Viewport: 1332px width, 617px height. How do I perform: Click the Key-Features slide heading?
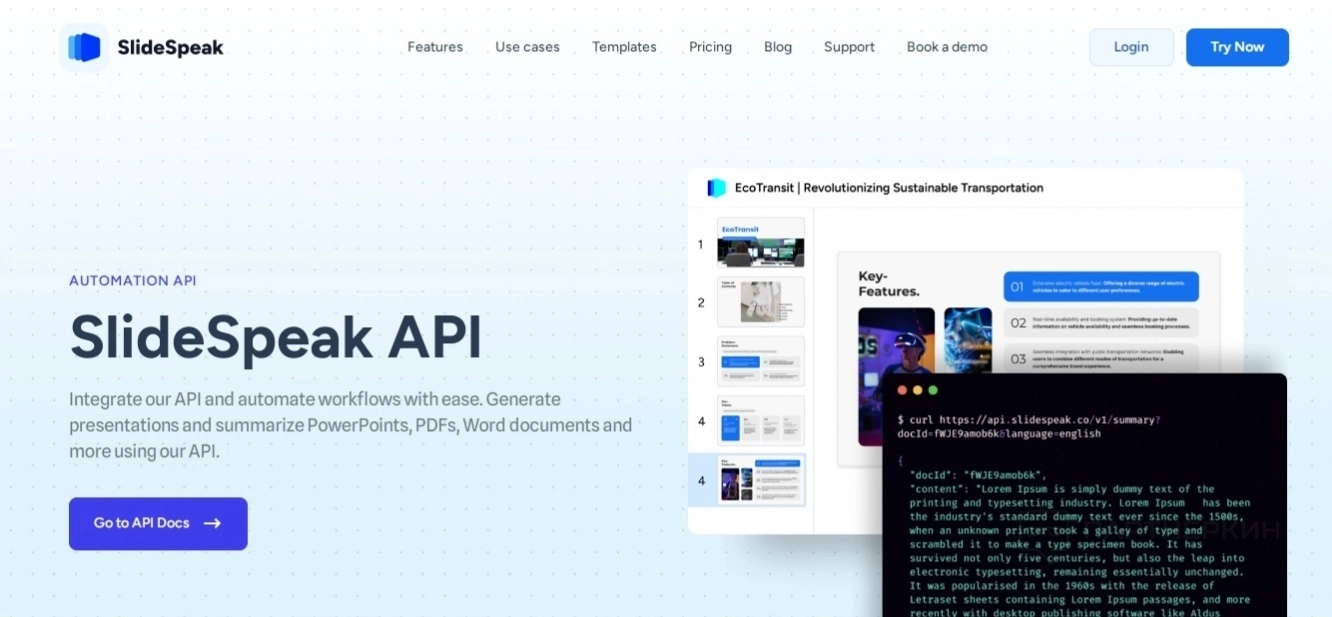coord(889,283)
